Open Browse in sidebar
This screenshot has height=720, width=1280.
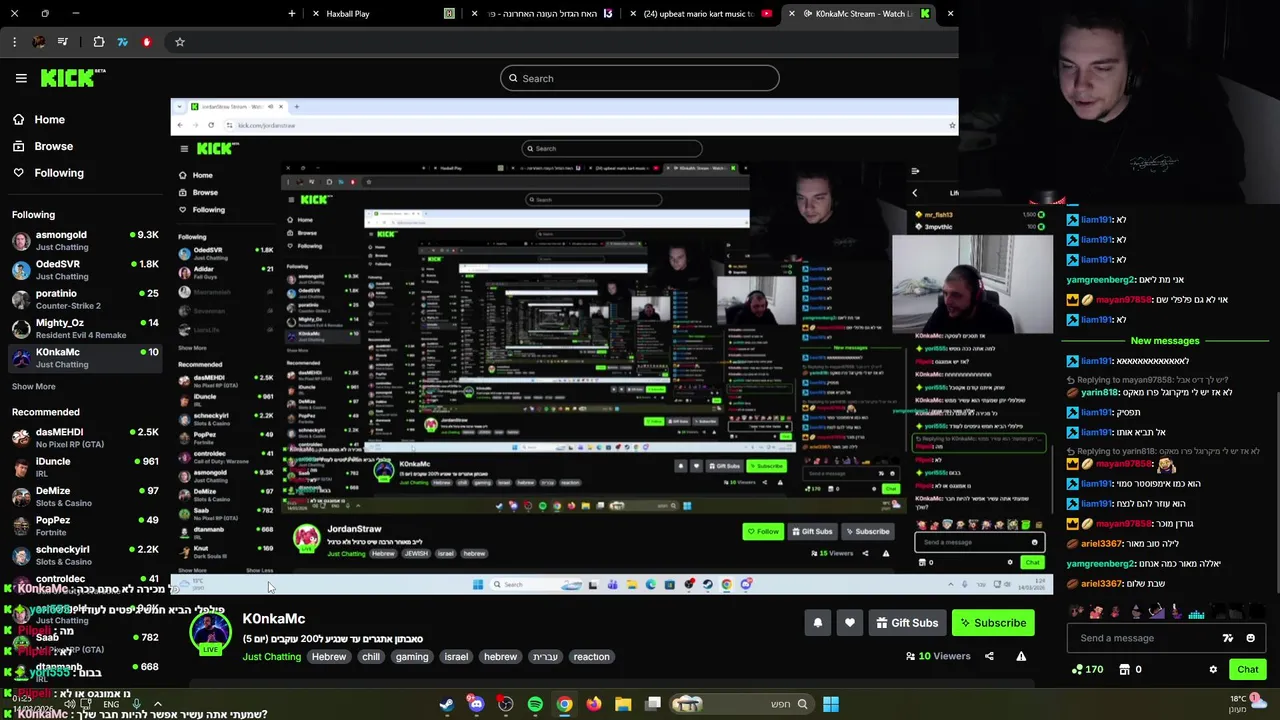42,146
